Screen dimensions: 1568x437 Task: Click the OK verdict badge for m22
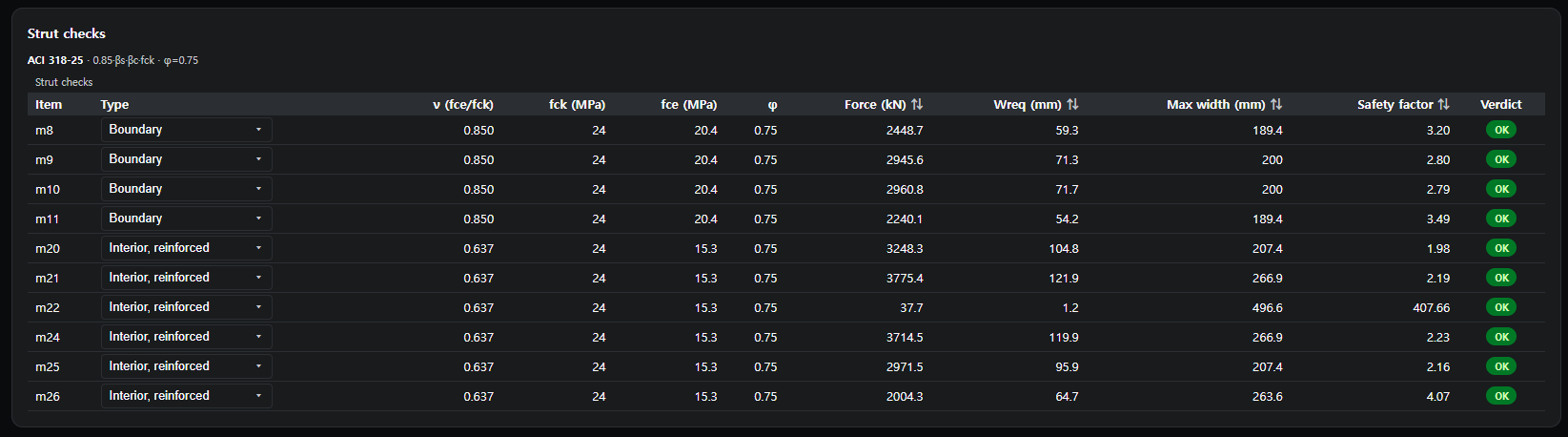pyautogui.click(x=1501, y=307)
